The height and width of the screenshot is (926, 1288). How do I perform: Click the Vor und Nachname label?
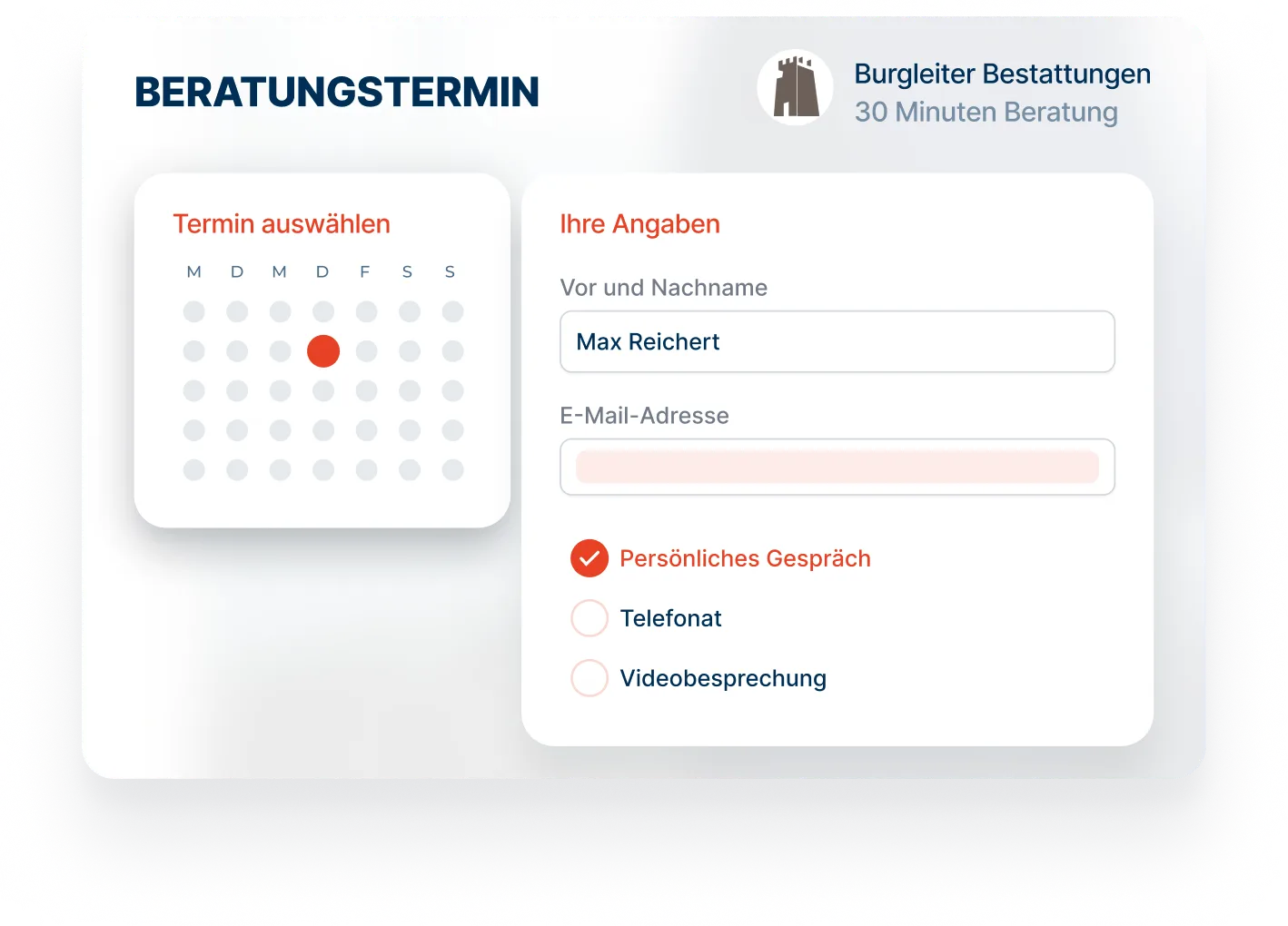pyautogui.click(x=664, y=288)
